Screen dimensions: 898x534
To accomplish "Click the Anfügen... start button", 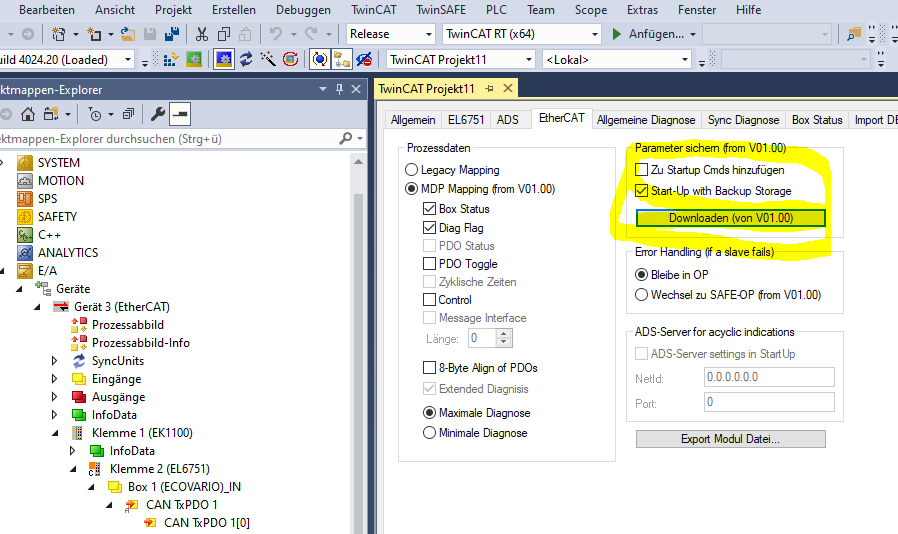I will (x=656, y=34).
